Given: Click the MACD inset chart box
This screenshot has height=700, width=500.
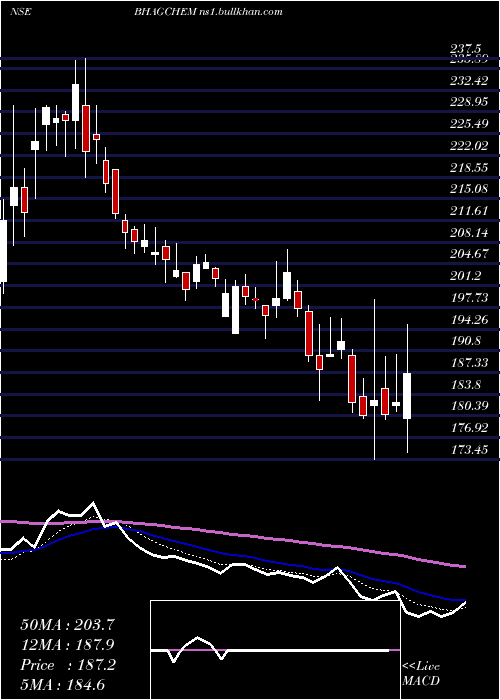Looking at the screenshot, I should tap(275, 650).
